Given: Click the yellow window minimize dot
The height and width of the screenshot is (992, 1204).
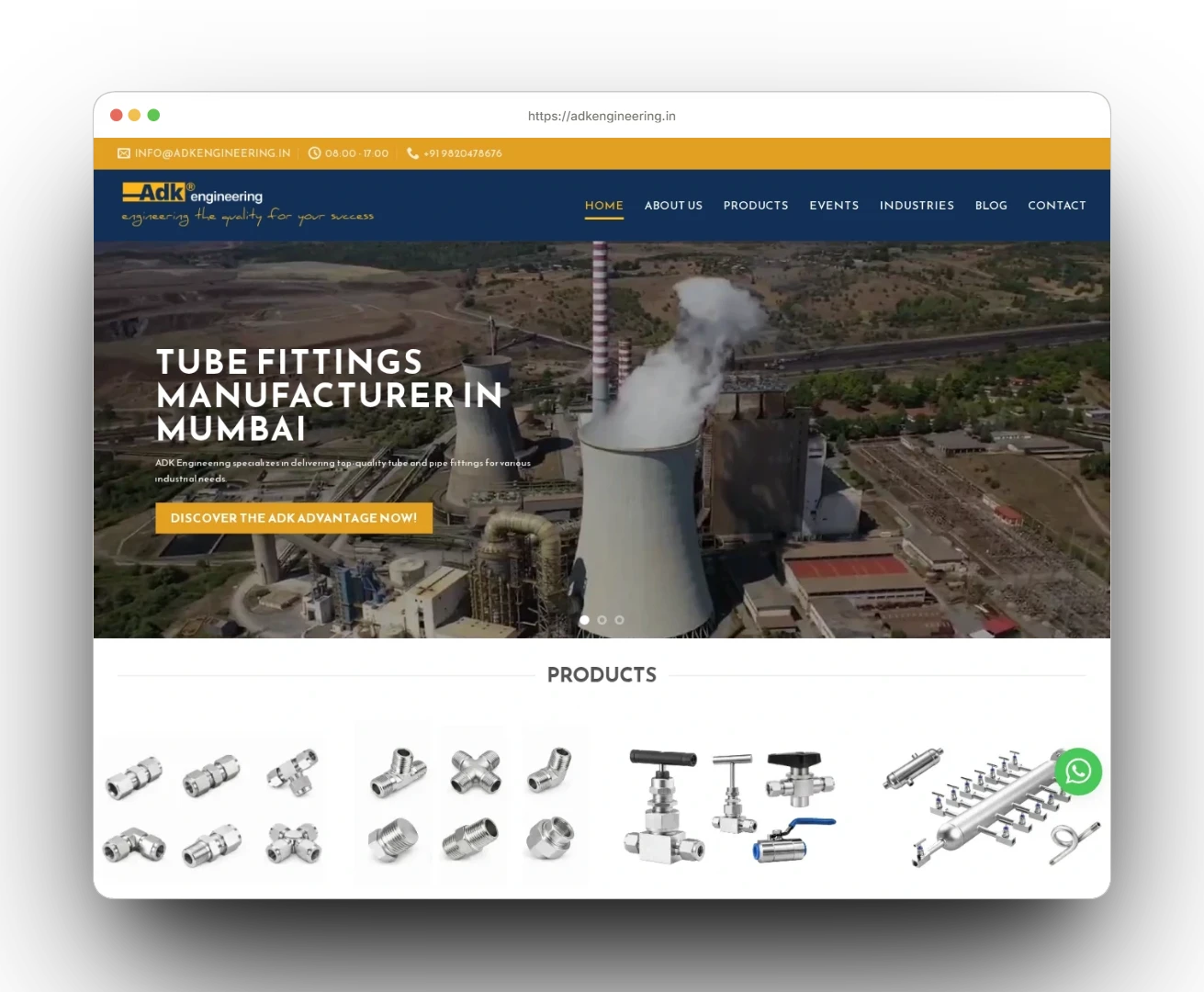Looking at the screenshot, I should click(135, 115).
